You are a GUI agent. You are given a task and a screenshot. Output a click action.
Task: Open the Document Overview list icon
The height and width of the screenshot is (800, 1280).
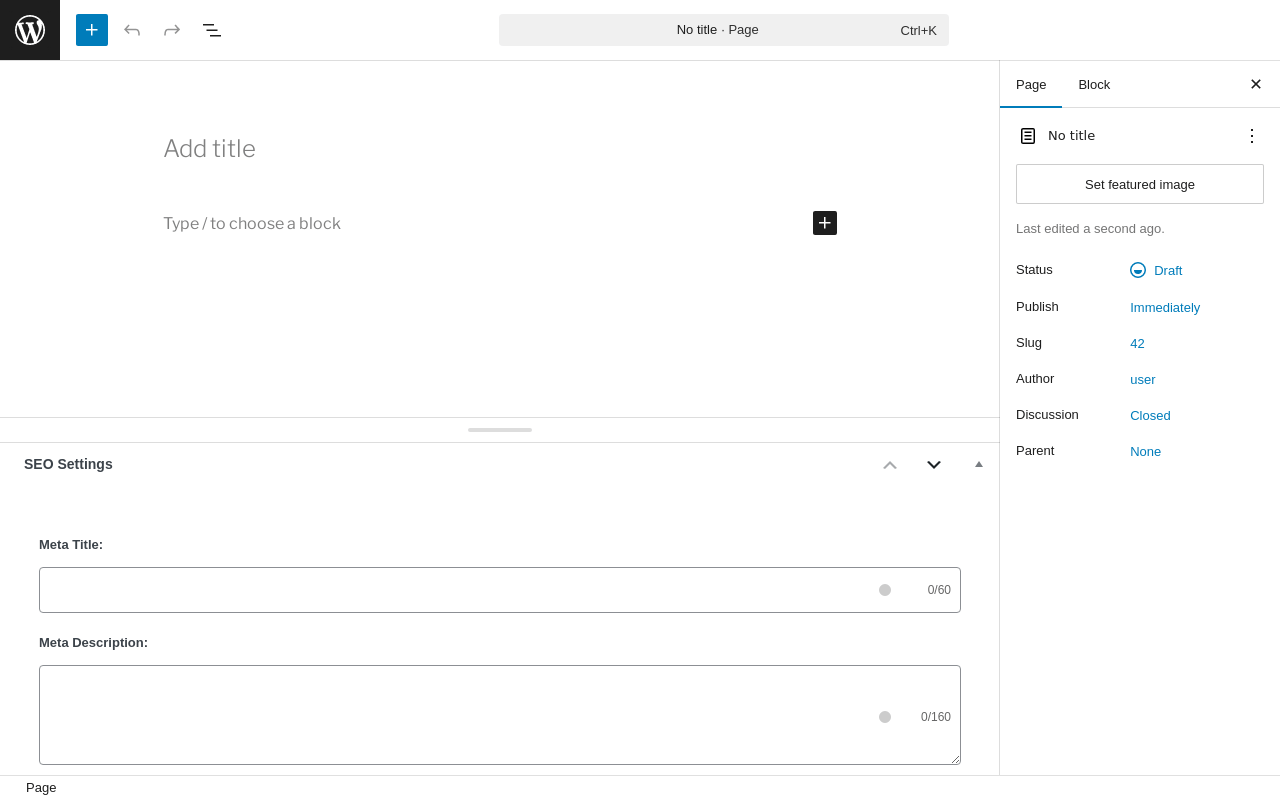212,30
